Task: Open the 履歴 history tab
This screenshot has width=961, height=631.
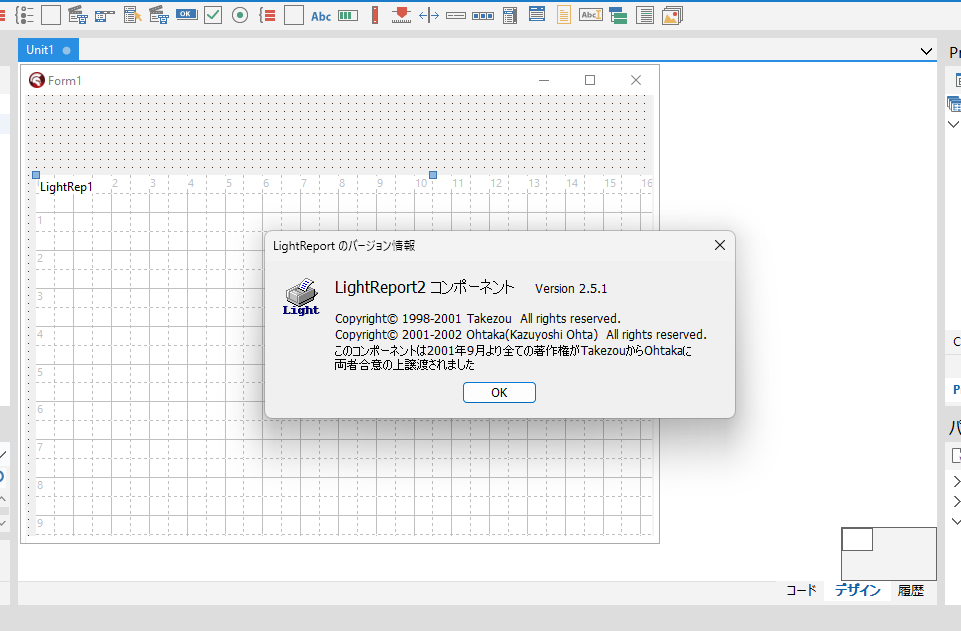Action: [x=910, y=590]
